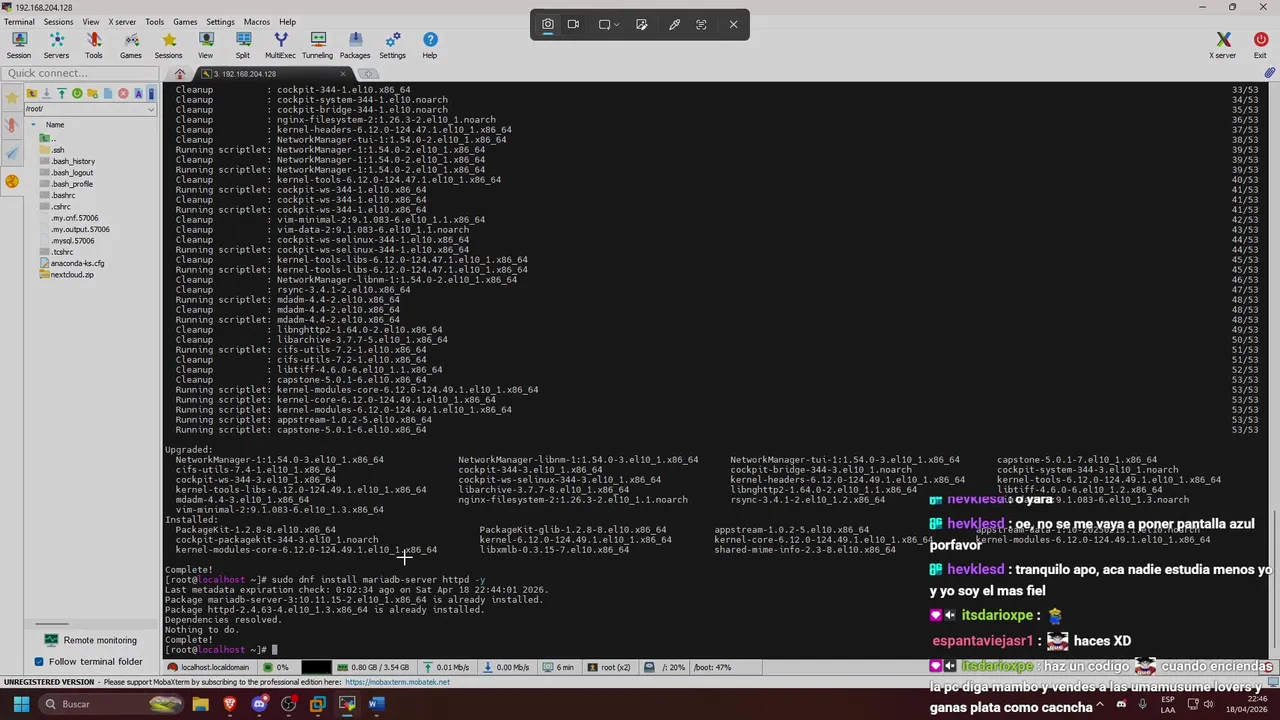Open the X server menu

point(122,21)
